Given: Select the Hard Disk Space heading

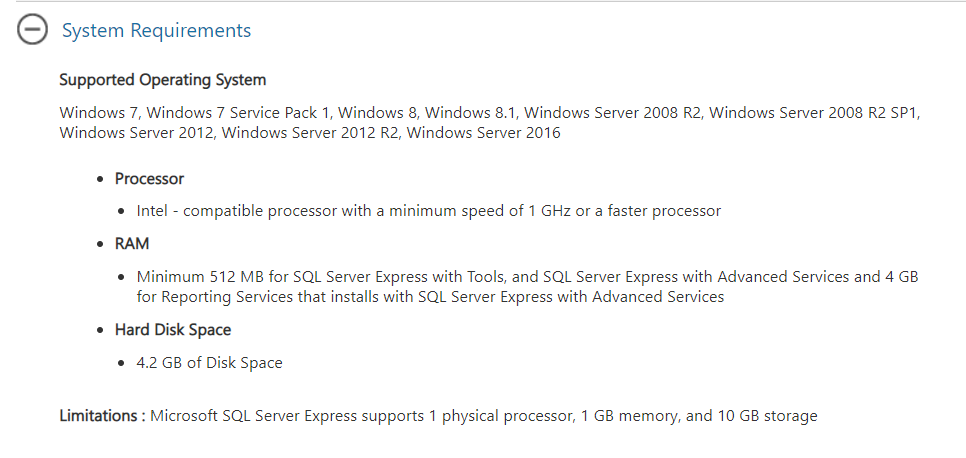Looking at the screenshot, I should 172,330.
